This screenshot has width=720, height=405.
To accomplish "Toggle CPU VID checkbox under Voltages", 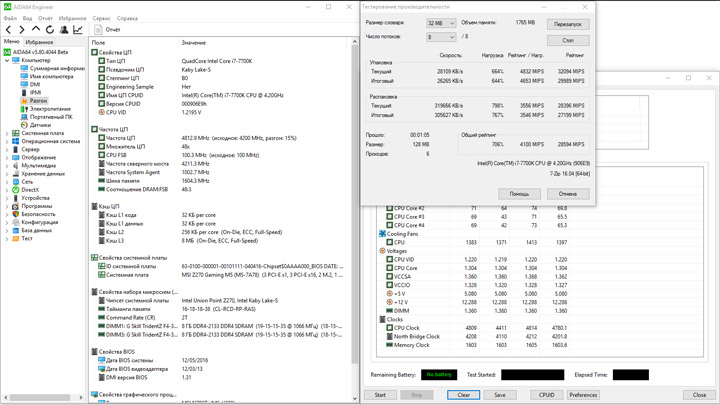I will [389, 259].
